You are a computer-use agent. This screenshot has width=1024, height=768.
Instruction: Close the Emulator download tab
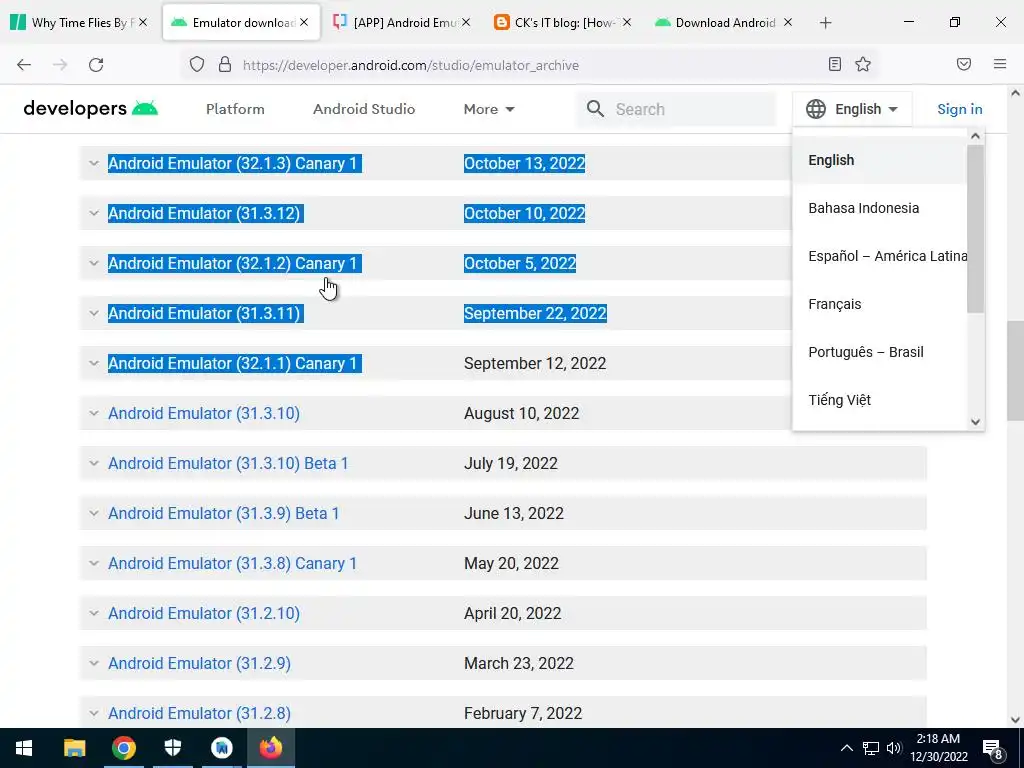304,22
